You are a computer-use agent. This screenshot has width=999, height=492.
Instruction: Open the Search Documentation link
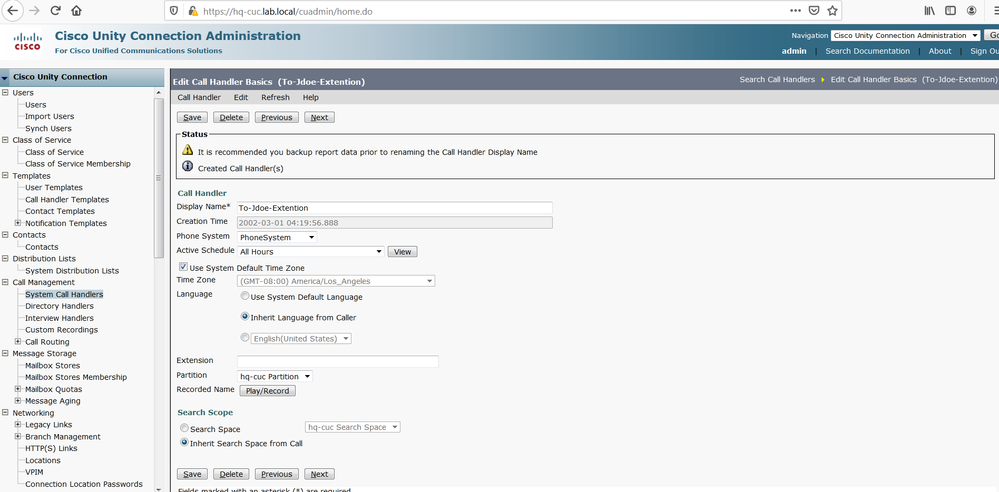click(867, 51)
